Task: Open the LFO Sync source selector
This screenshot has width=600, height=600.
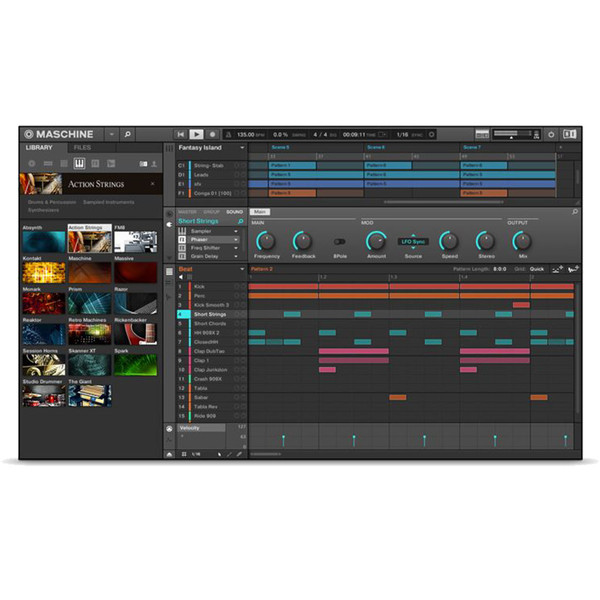Action: (x=413, y=241)
